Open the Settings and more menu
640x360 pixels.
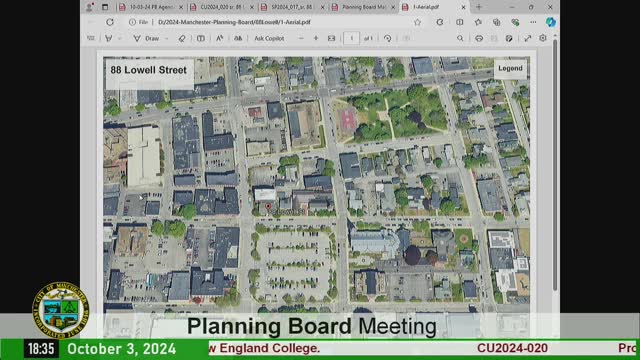coord(533,22)
